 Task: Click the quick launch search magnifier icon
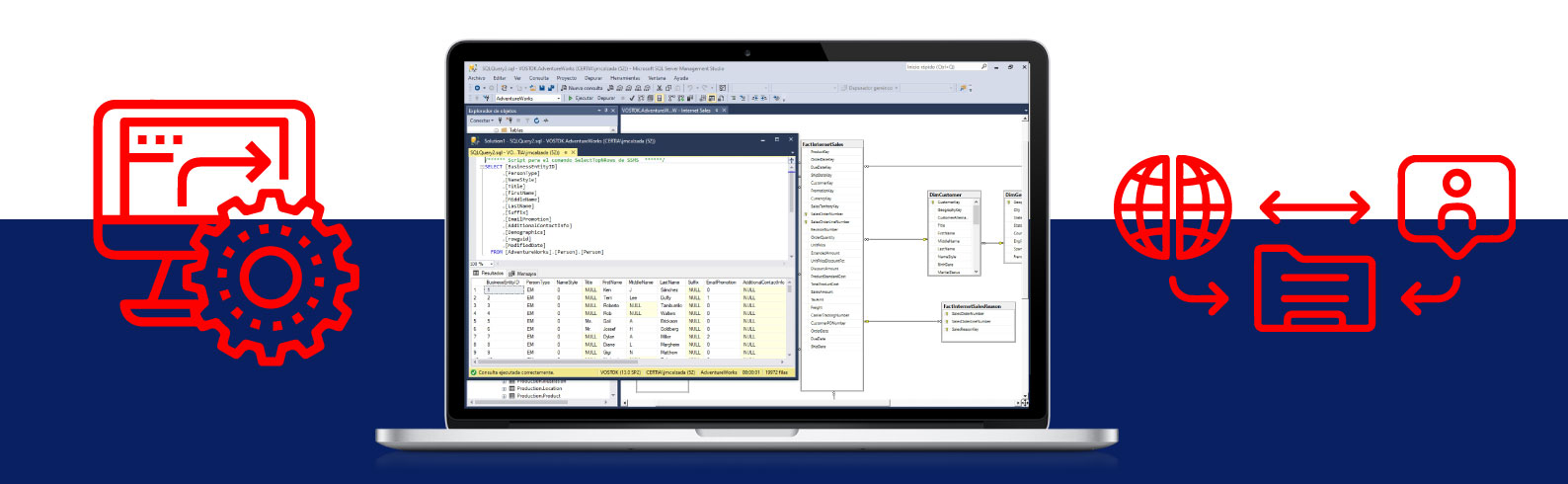983,67
